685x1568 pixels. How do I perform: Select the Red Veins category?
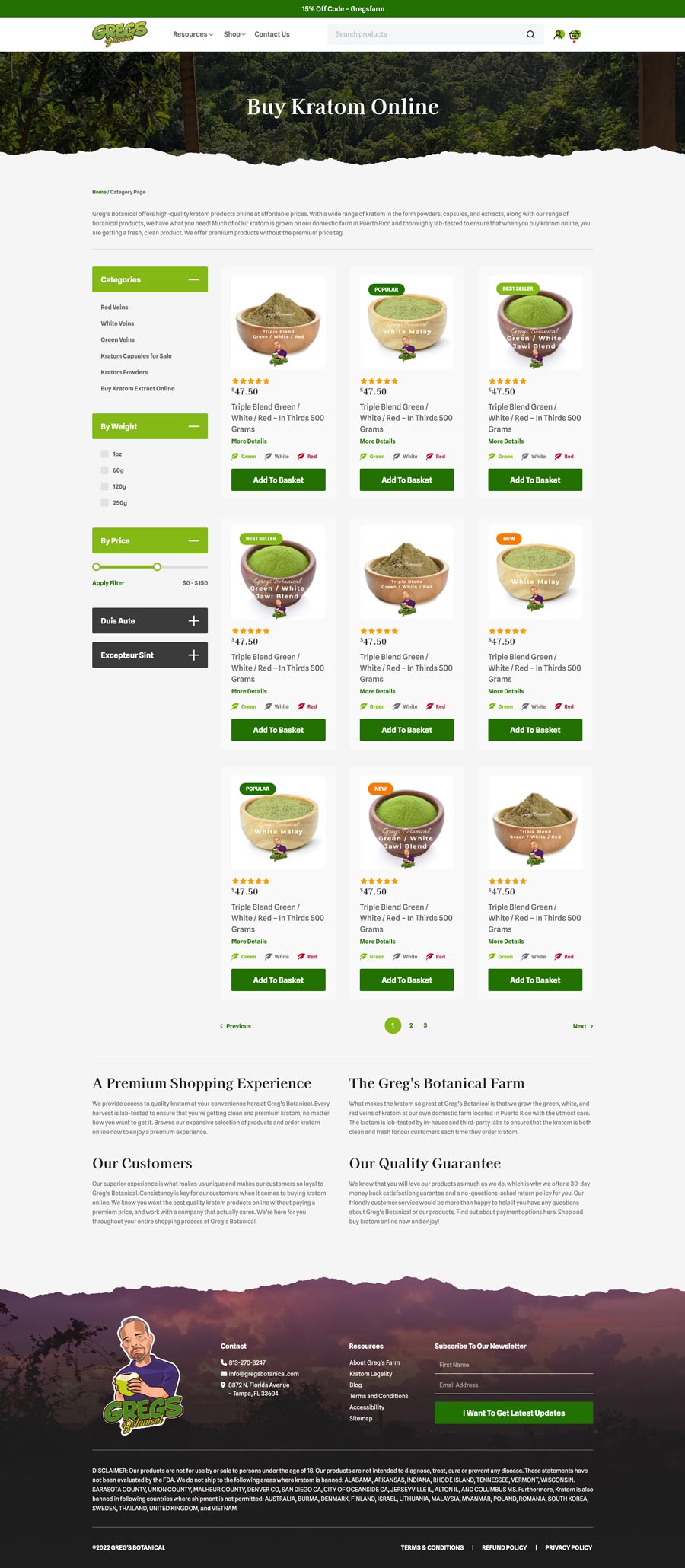tap(114, 308)
